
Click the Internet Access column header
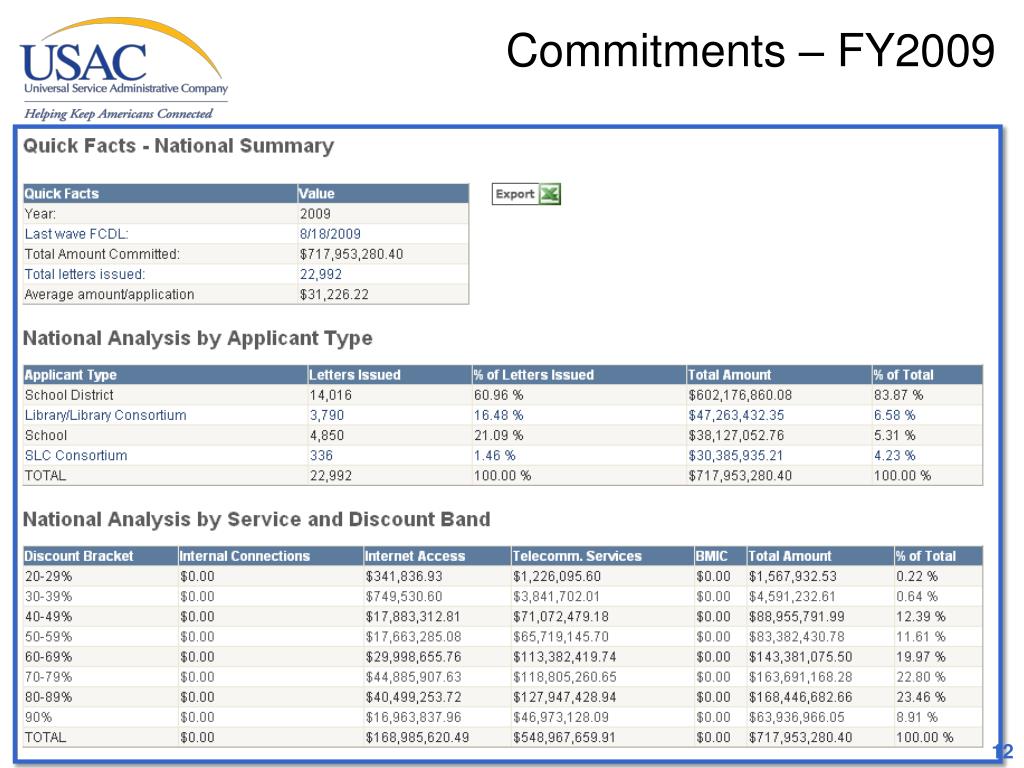[437, 556]
